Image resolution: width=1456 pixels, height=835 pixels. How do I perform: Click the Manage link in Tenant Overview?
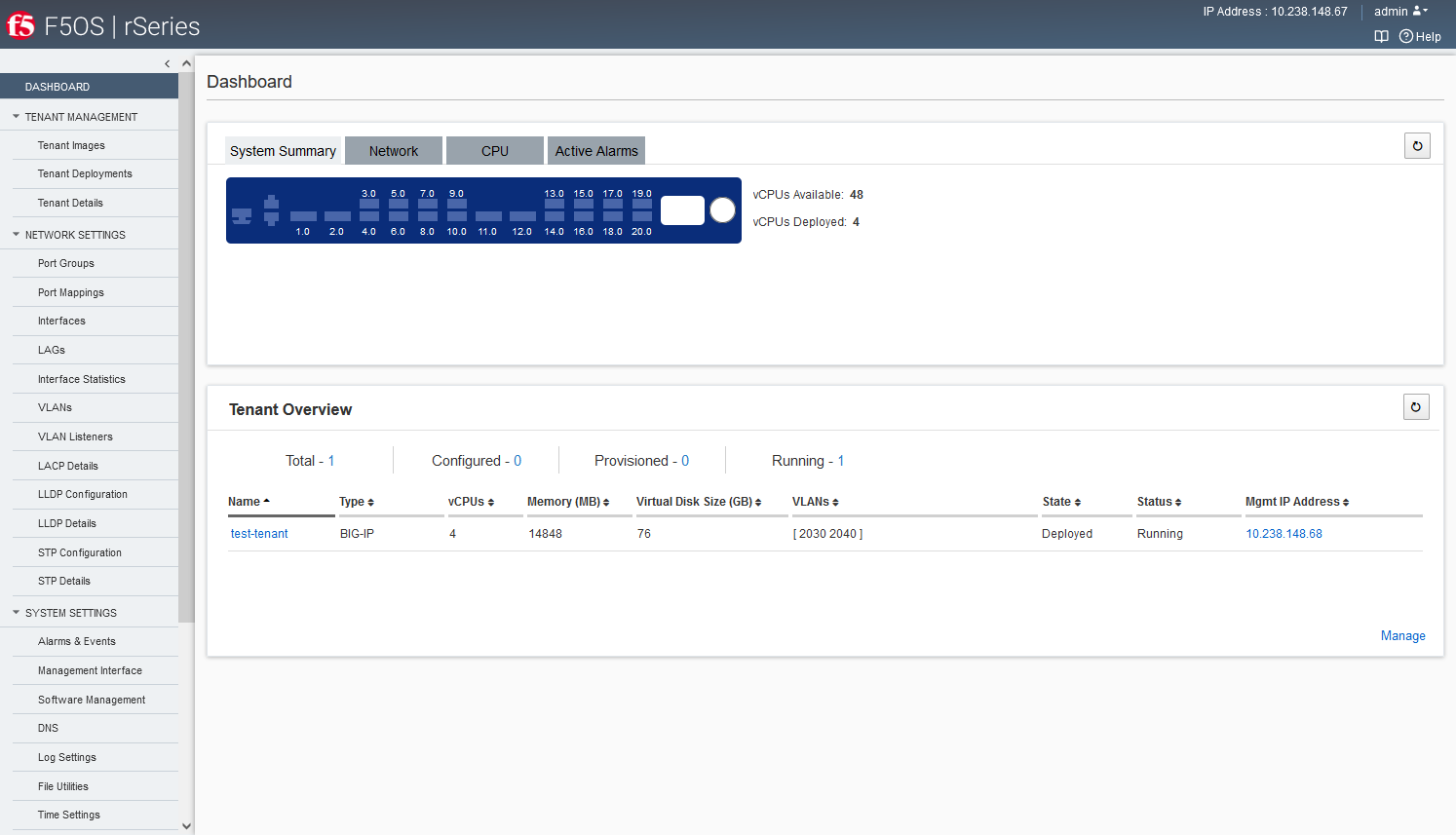coord(1402,636)
